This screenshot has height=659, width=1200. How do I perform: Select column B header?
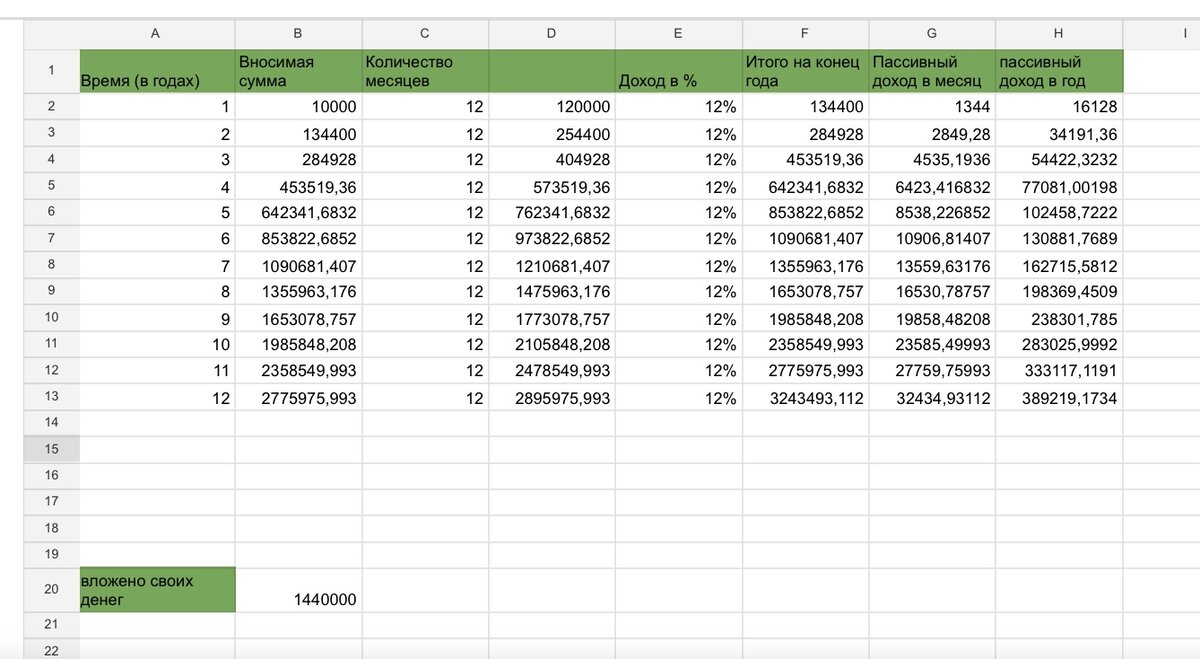pos(298,33)
